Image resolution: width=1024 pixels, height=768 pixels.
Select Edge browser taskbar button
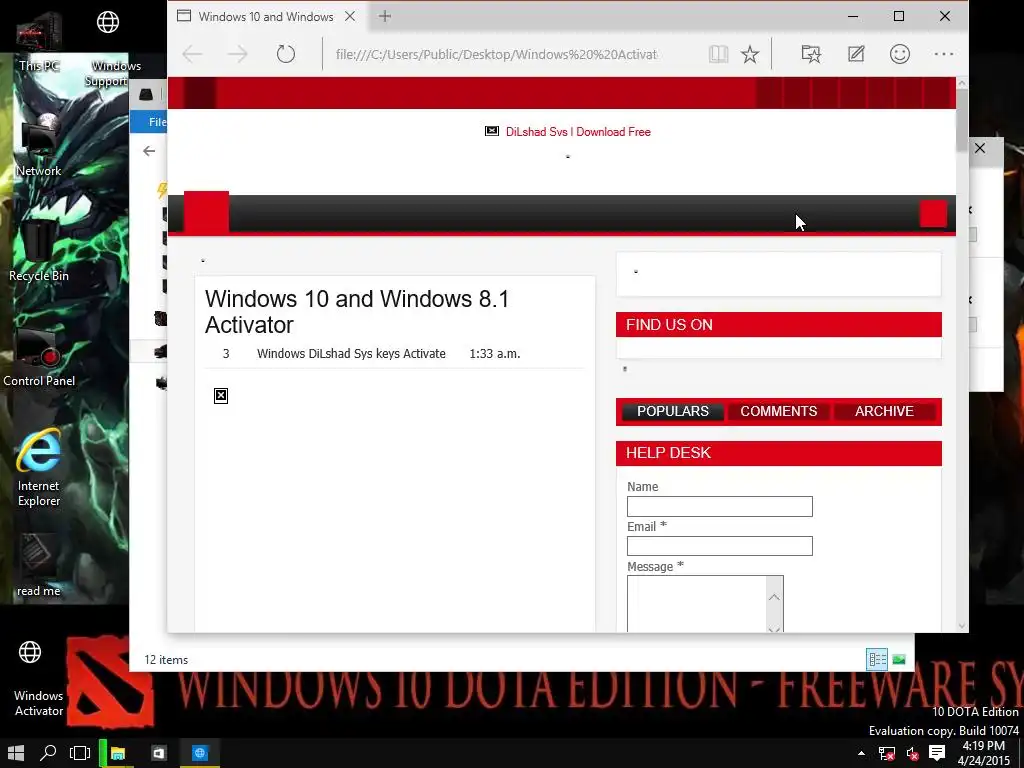pyautogui.click(x=200, y=753)
